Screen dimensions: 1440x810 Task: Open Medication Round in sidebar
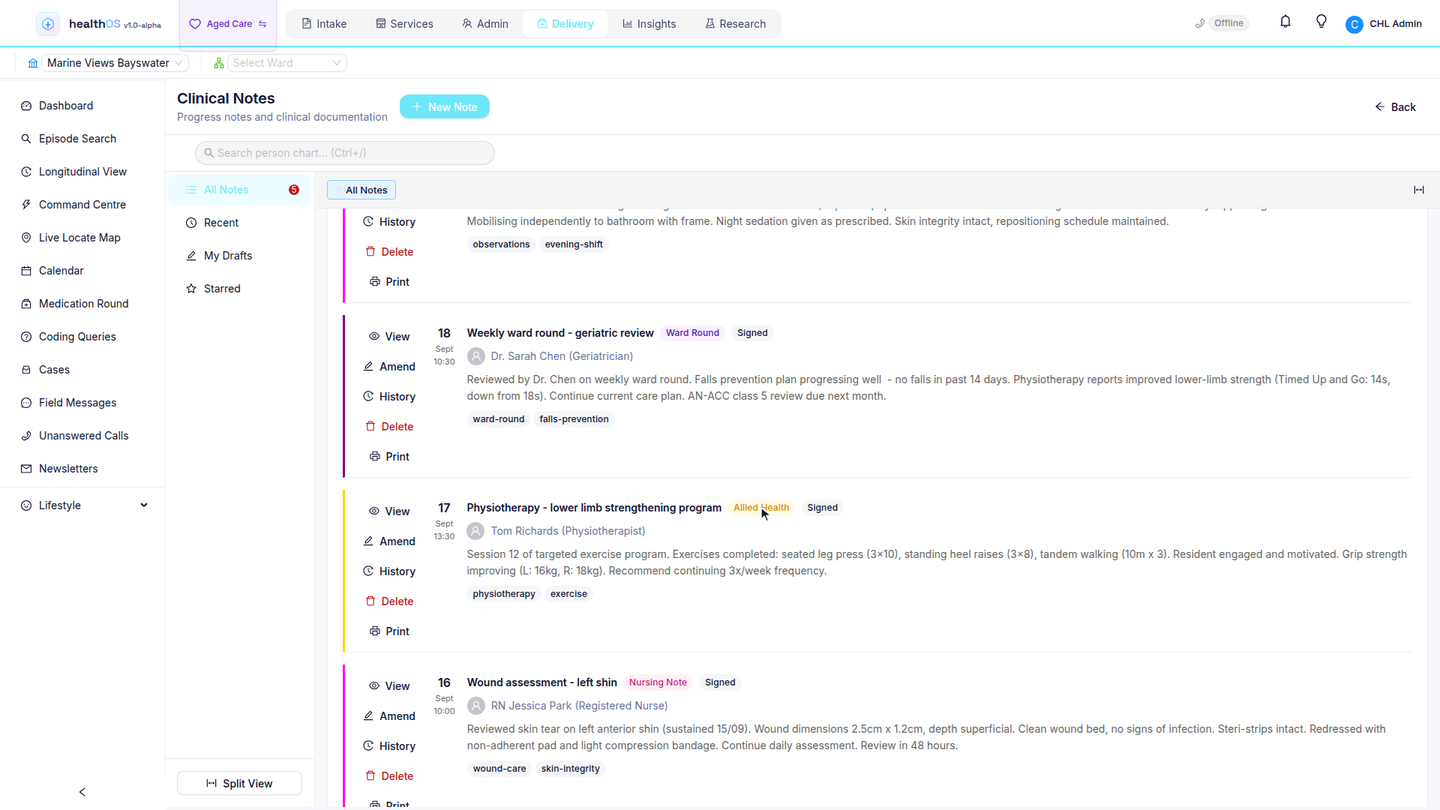[83, 304]
